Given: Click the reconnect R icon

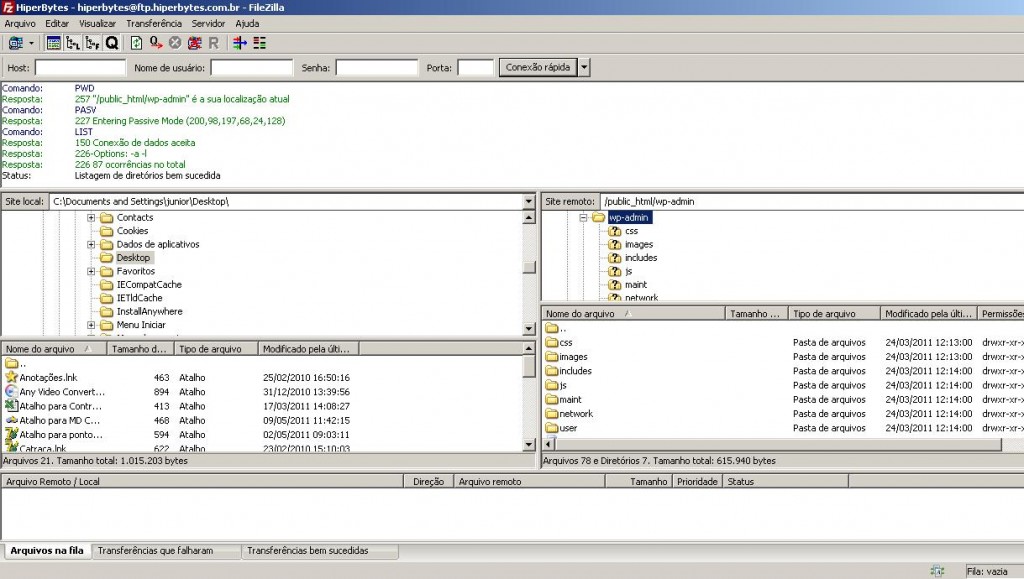Looking at the screenshot, I should pyautogui.click(x=214, y=43).
